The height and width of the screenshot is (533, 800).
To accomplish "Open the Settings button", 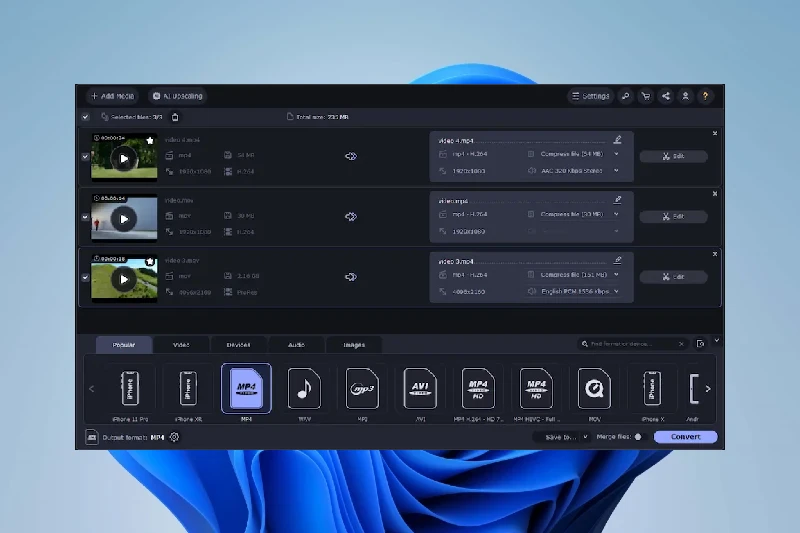I will tap(590, 96).
